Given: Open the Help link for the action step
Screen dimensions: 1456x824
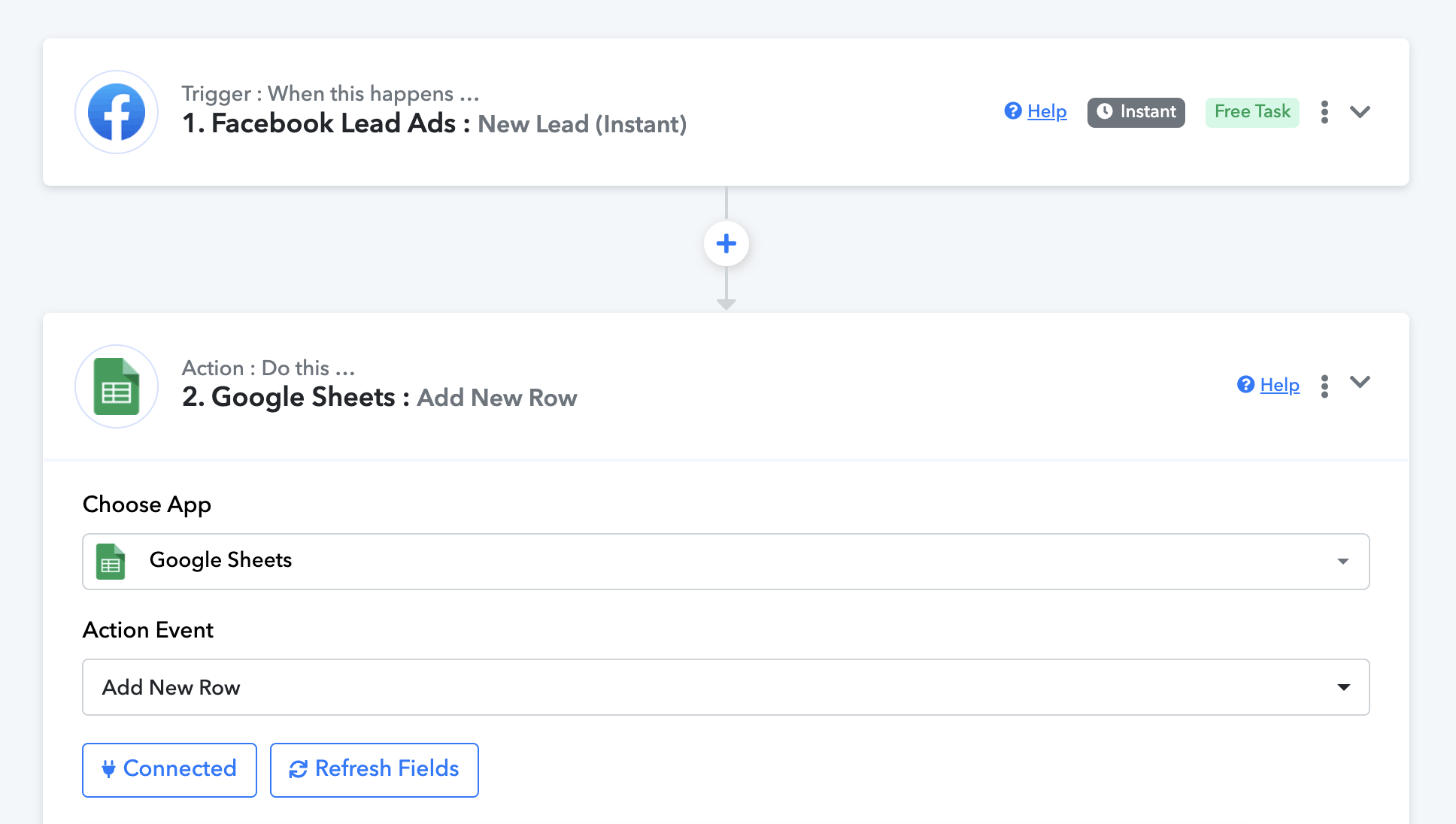Looking at the screenshot, I should coord(1279,385).
